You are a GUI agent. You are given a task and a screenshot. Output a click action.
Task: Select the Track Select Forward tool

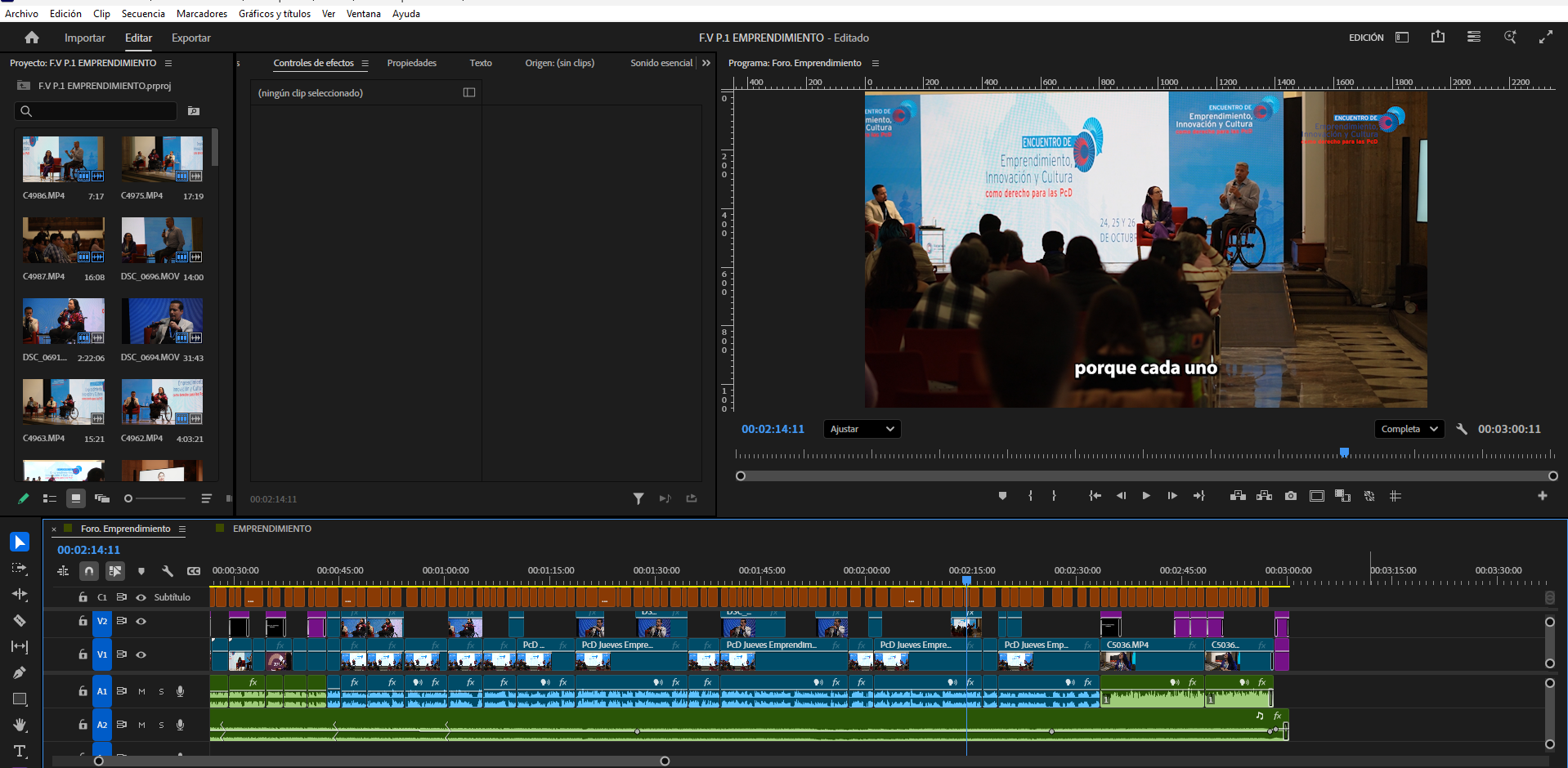20,568
